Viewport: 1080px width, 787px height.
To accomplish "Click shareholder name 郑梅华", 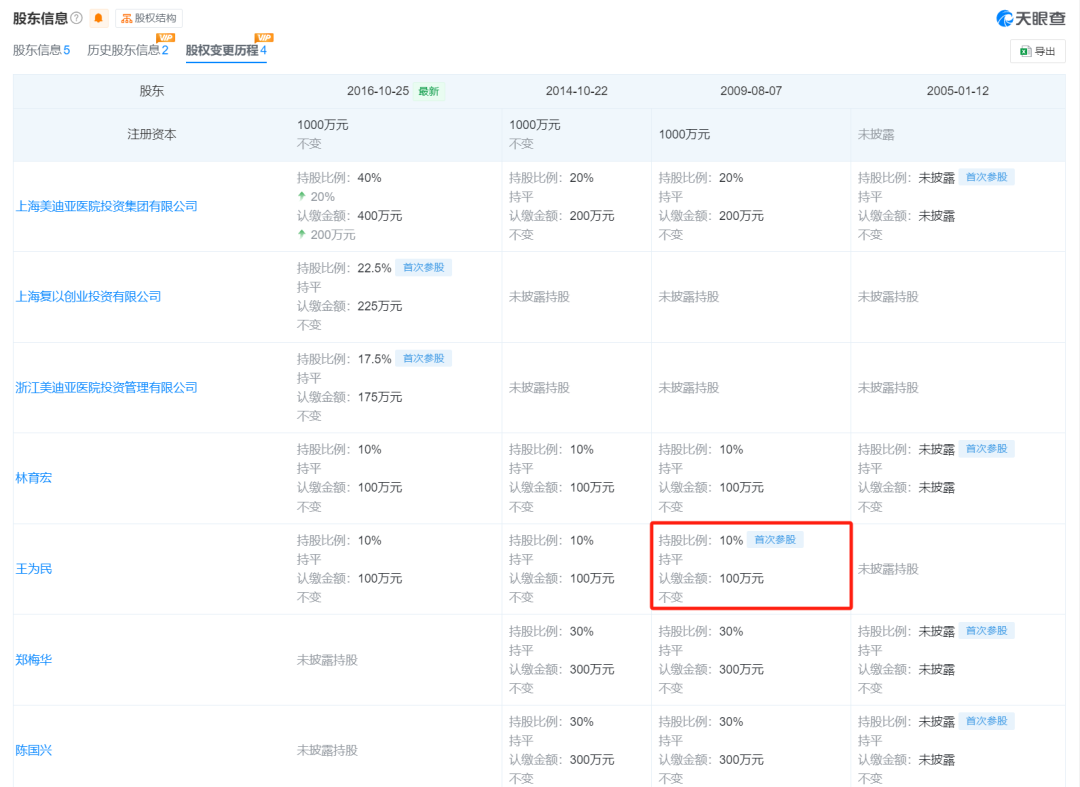I will pyautogui.click(x=33, y=660).
